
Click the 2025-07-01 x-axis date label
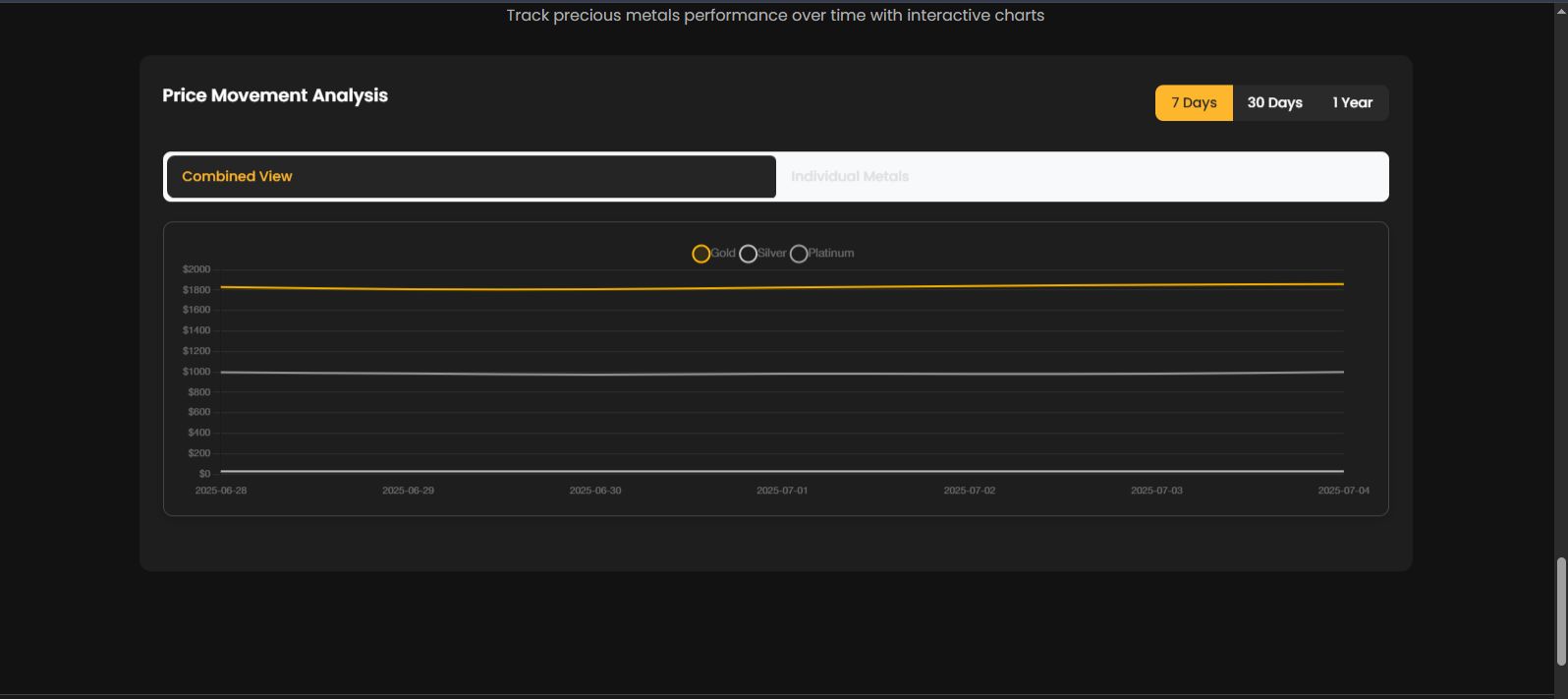(x=782, y=491)
